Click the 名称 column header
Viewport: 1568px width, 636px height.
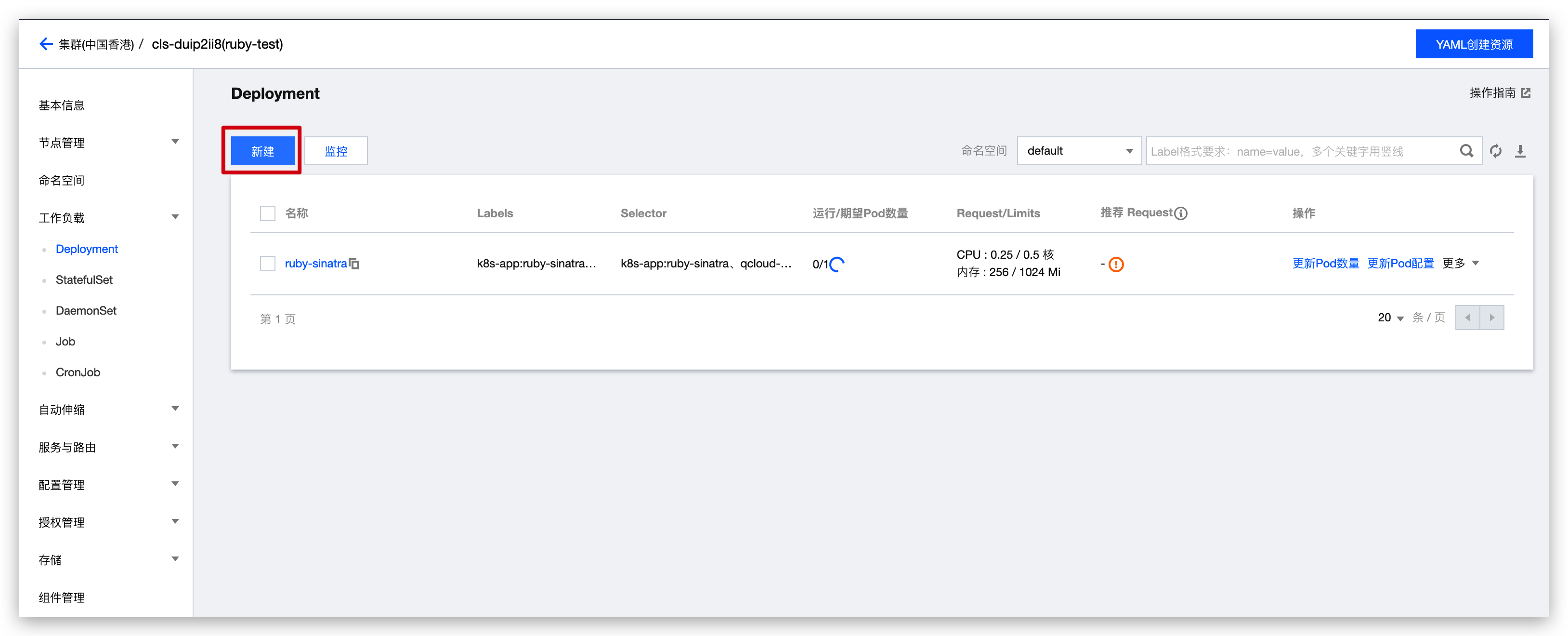point(297,213)
